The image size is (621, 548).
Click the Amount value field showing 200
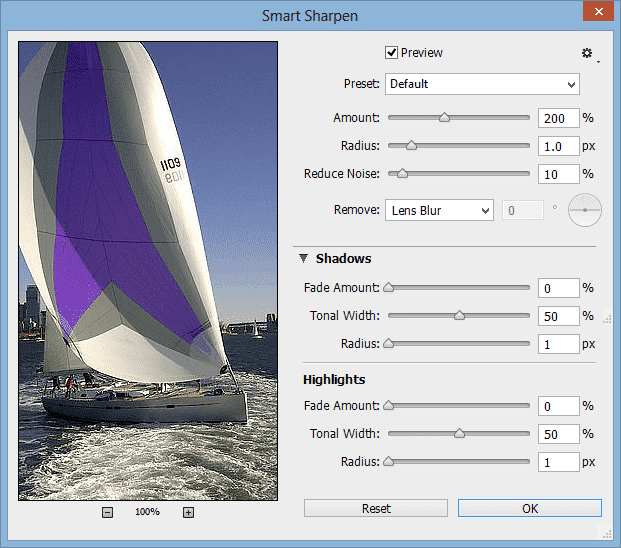pos(559,118)
